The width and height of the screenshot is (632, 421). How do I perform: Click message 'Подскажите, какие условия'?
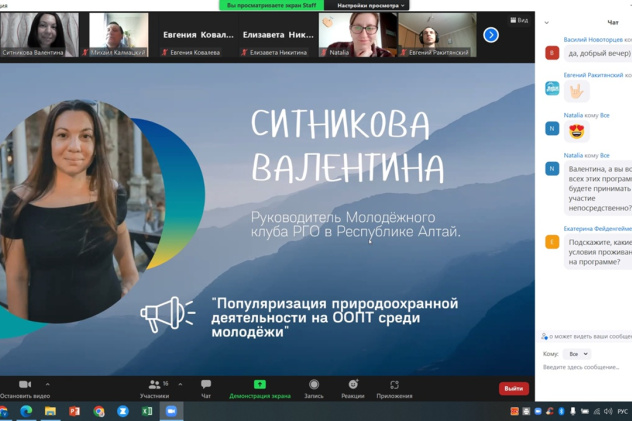click(x=599, y=252)
